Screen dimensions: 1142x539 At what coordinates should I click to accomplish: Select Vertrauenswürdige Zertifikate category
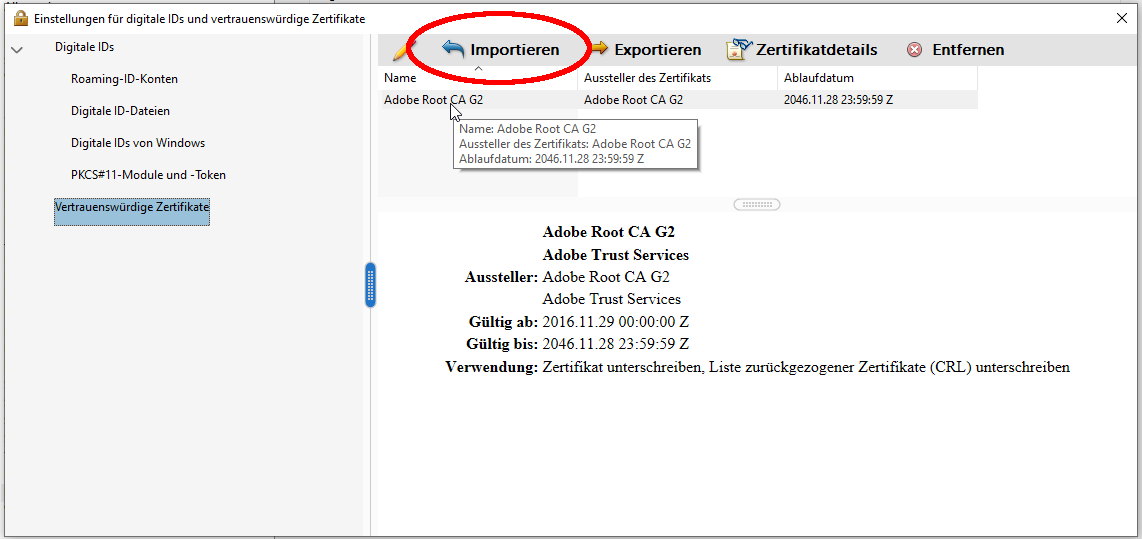coord(132,211)
